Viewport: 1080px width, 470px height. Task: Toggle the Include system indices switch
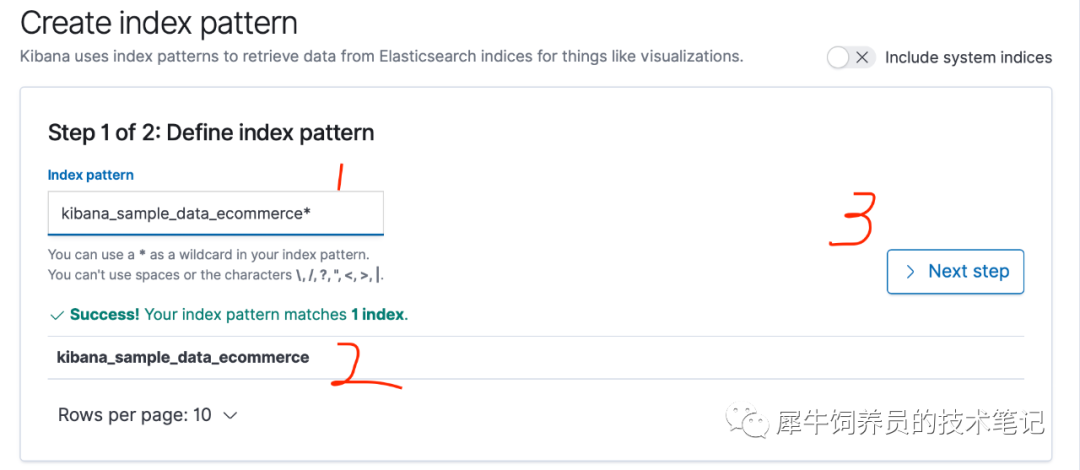[851, 57]
